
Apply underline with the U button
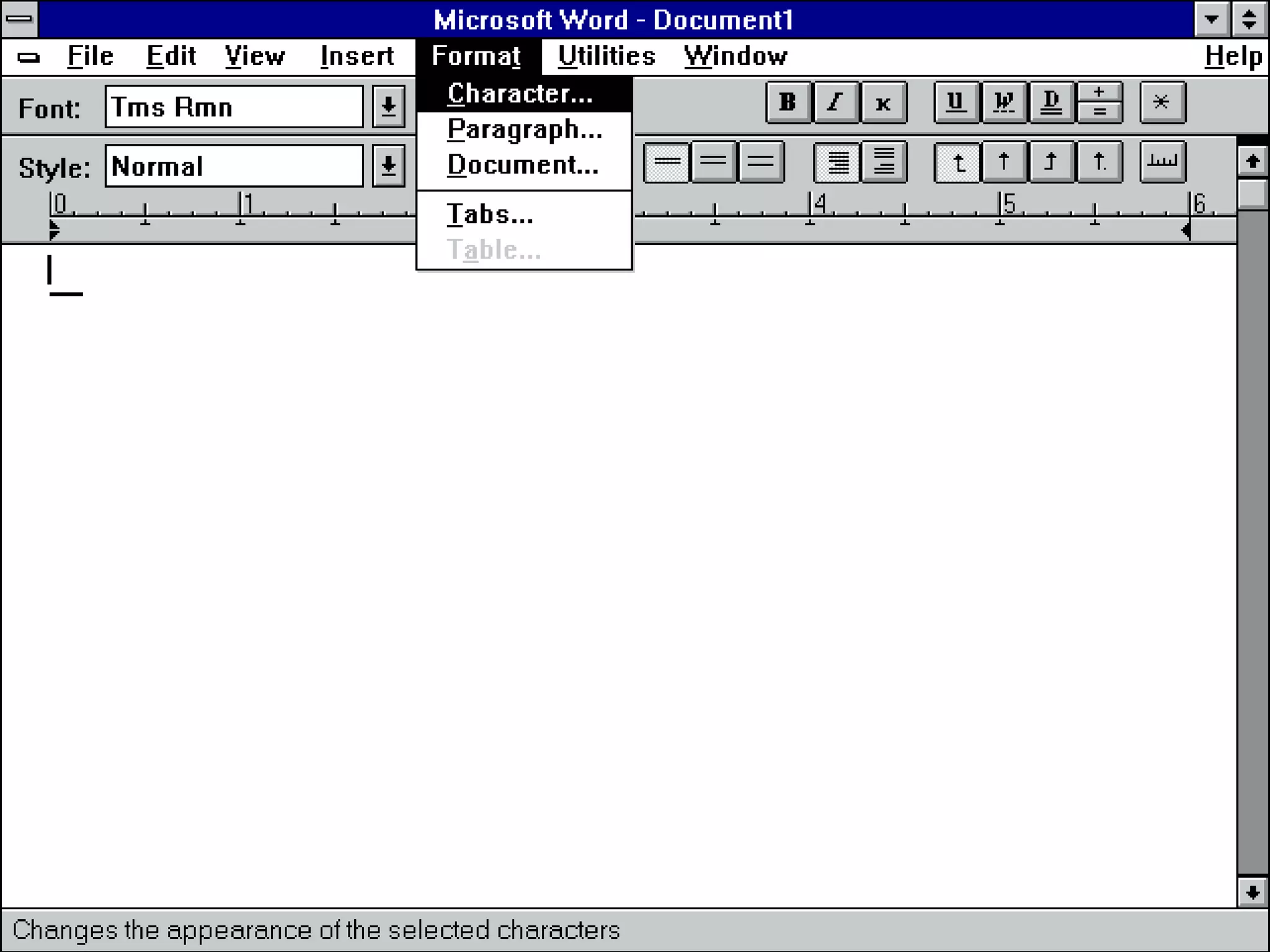point(956,102)
